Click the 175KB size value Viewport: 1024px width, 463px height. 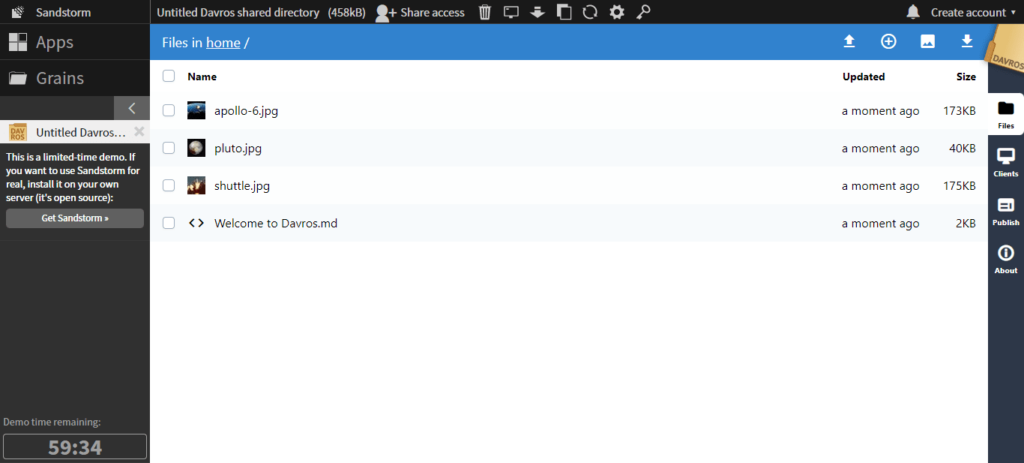(959, 186)
